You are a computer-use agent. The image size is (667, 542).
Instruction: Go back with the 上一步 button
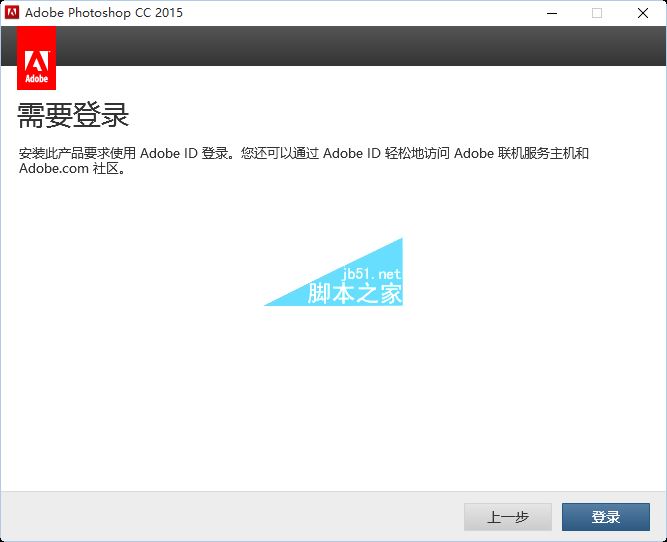507,517
